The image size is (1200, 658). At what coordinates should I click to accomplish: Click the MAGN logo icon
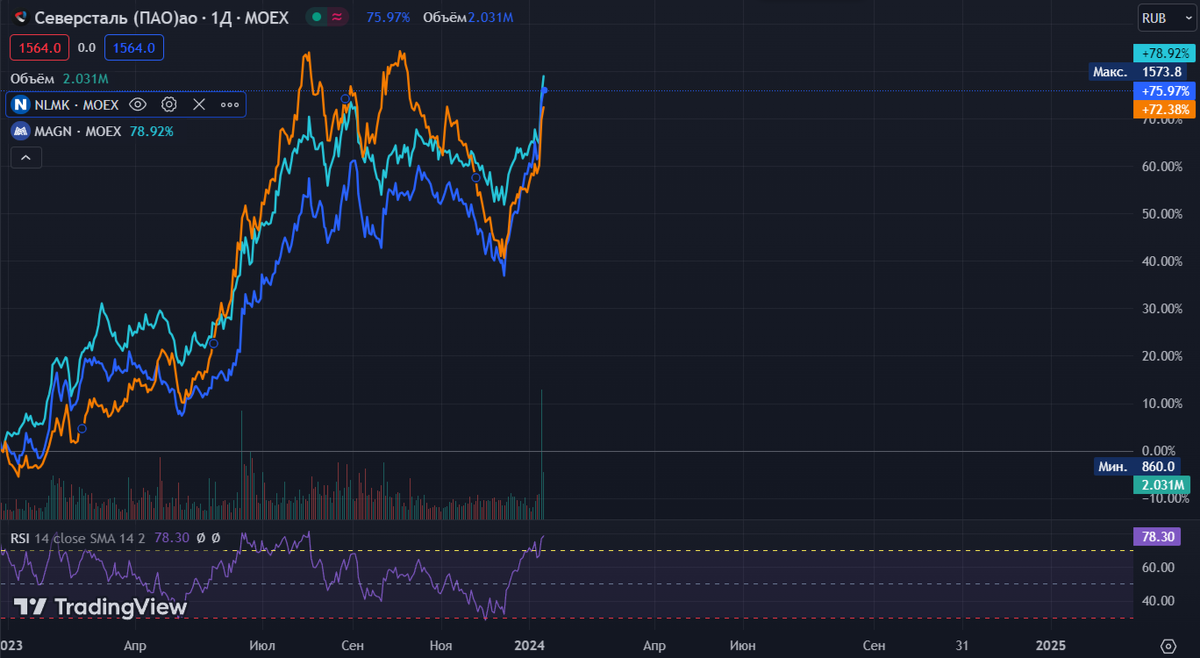tap(20, 131)
